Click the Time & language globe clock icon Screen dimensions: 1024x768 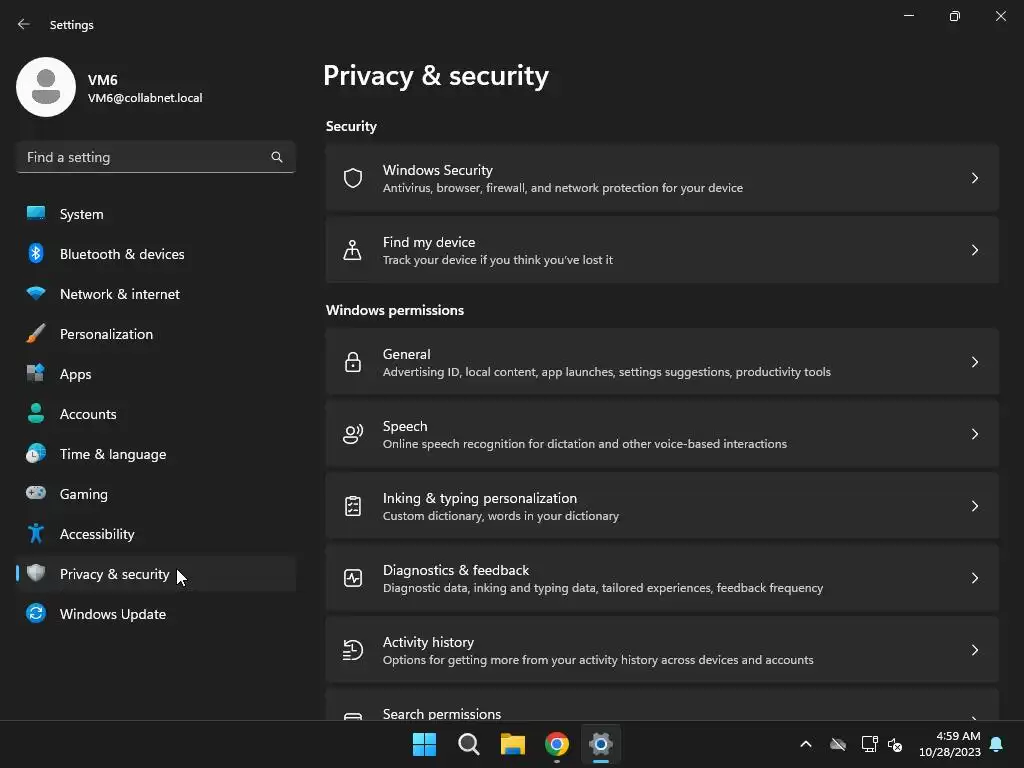(x=36, y=453)
